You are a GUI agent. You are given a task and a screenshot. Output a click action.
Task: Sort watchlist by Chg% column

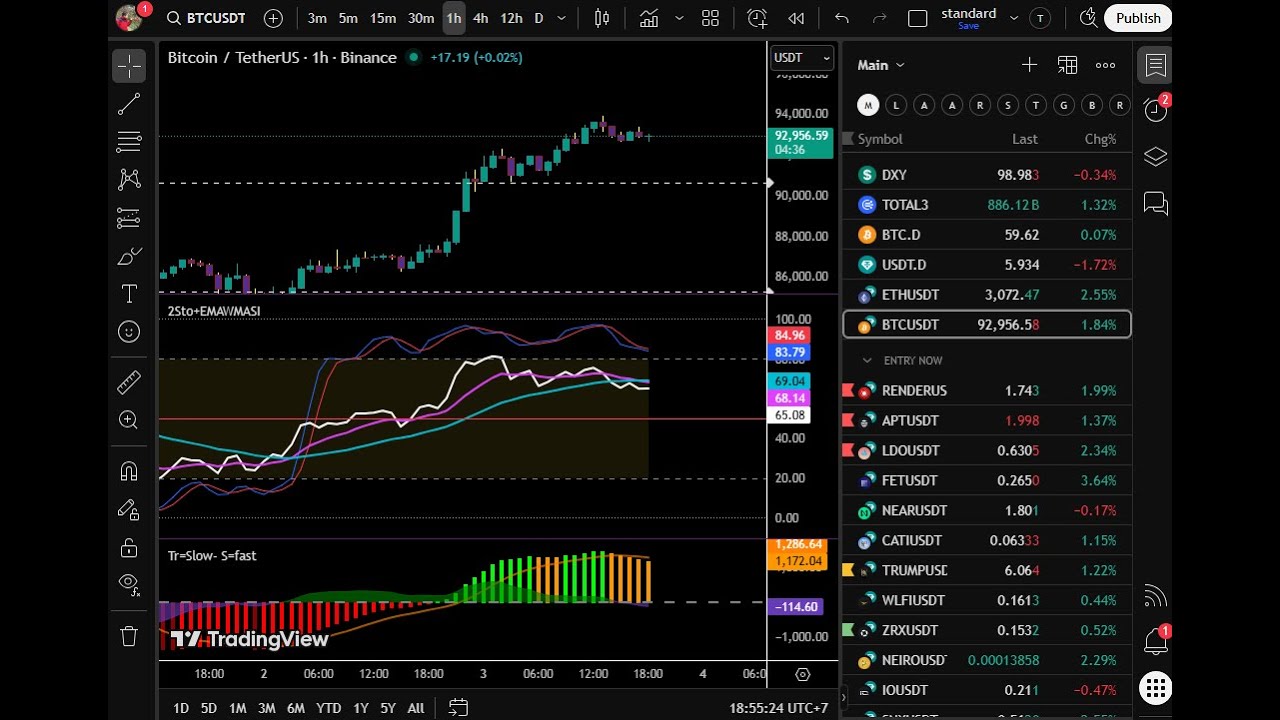pos(1100,139)
